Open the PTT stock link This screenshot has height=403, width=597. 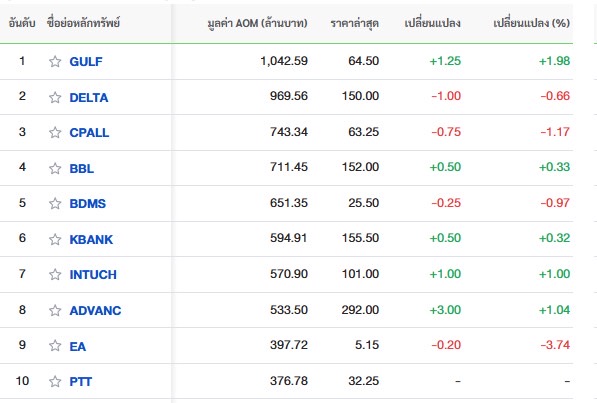(x=80, y=382)
